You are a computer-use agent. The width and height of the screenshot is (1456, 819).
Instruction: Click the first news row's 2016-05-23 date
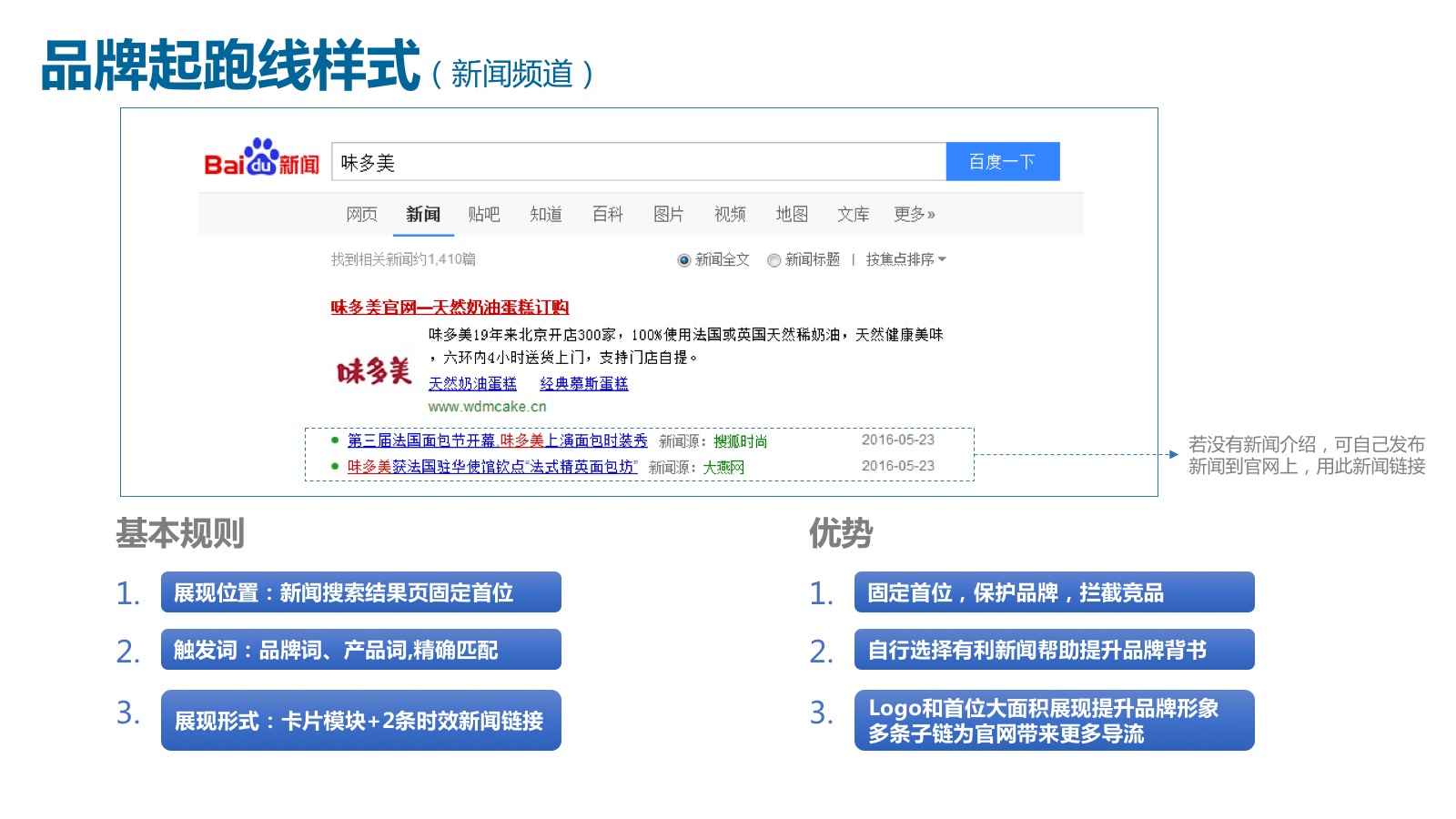click(x=898, y=440)
